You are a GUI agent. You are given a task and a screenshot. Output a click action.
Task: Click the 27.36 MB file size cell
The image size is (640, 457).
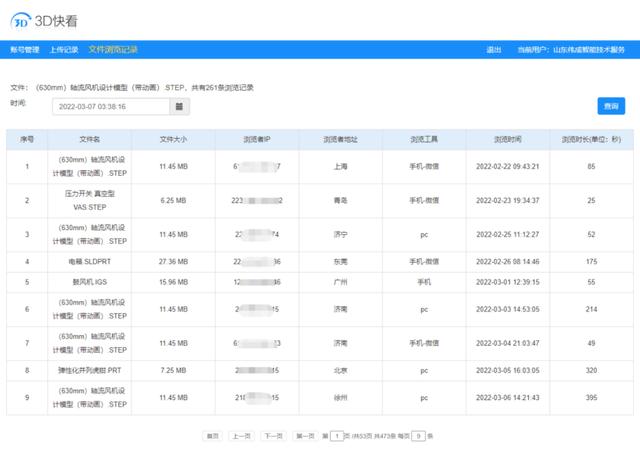pyautogui.click(x=173, y=262)
